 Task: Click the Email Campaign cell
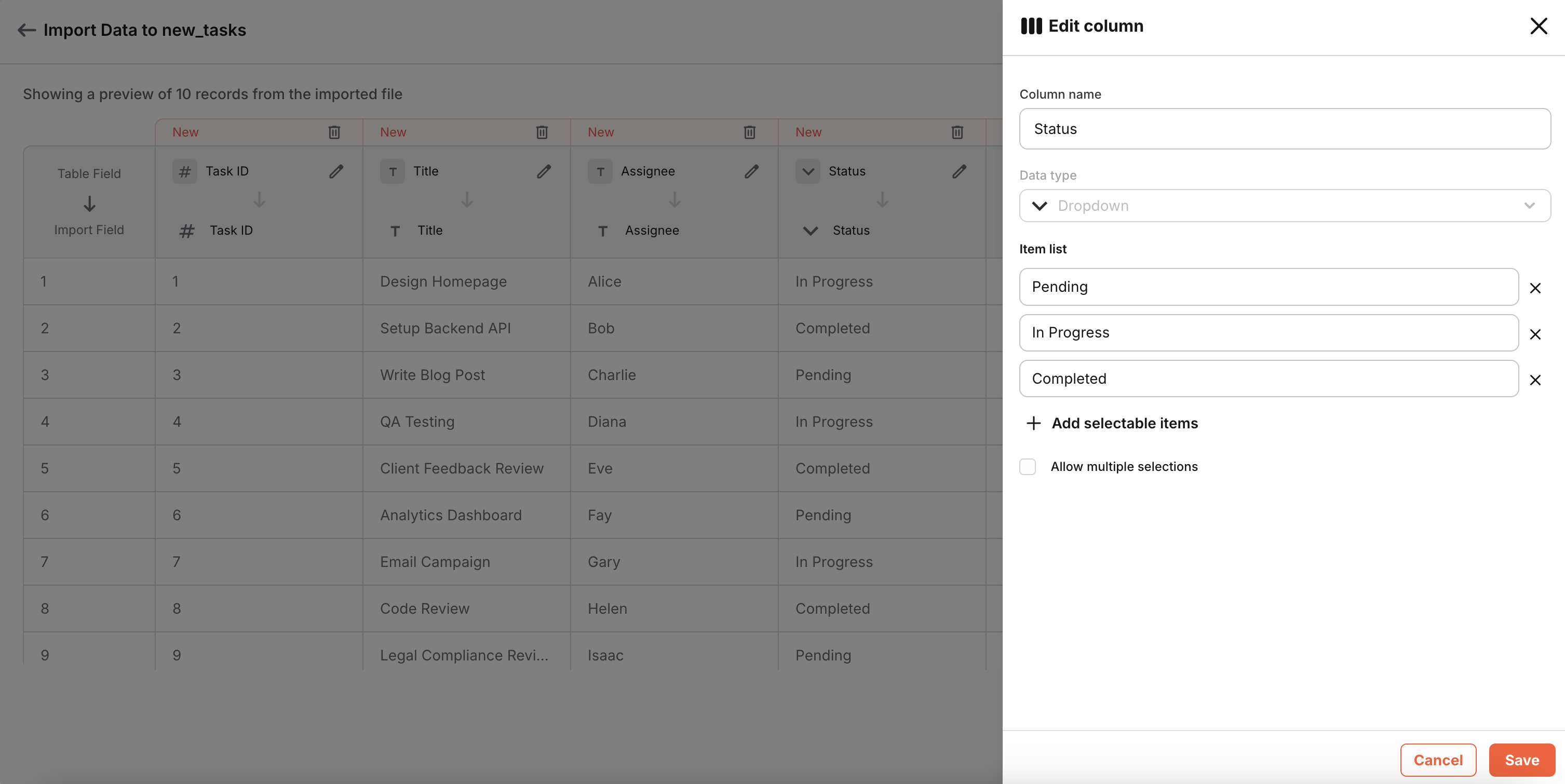[x=467, y=562]
